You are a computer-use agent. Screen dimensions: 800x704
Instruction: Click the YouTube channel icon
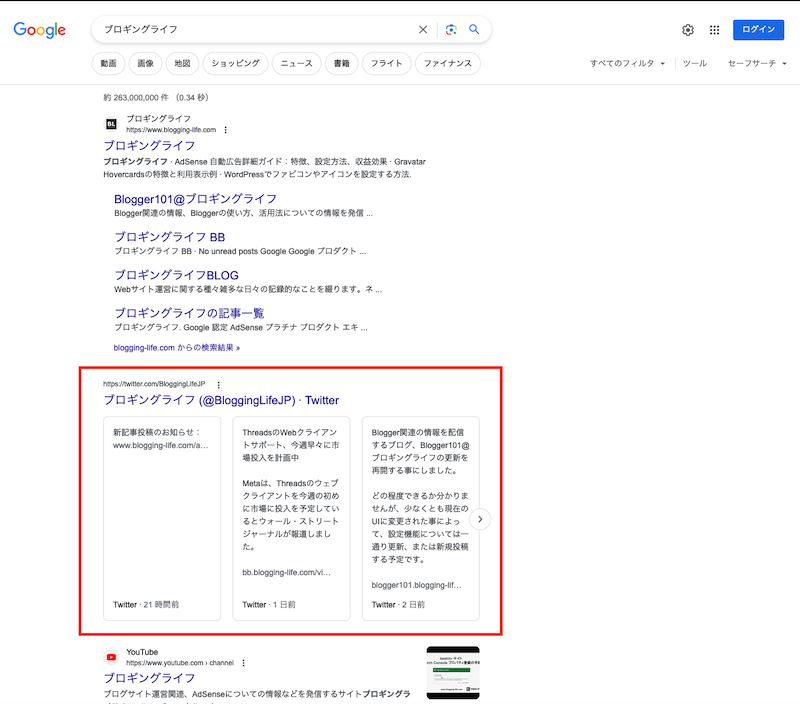click(x=111, y=657)
